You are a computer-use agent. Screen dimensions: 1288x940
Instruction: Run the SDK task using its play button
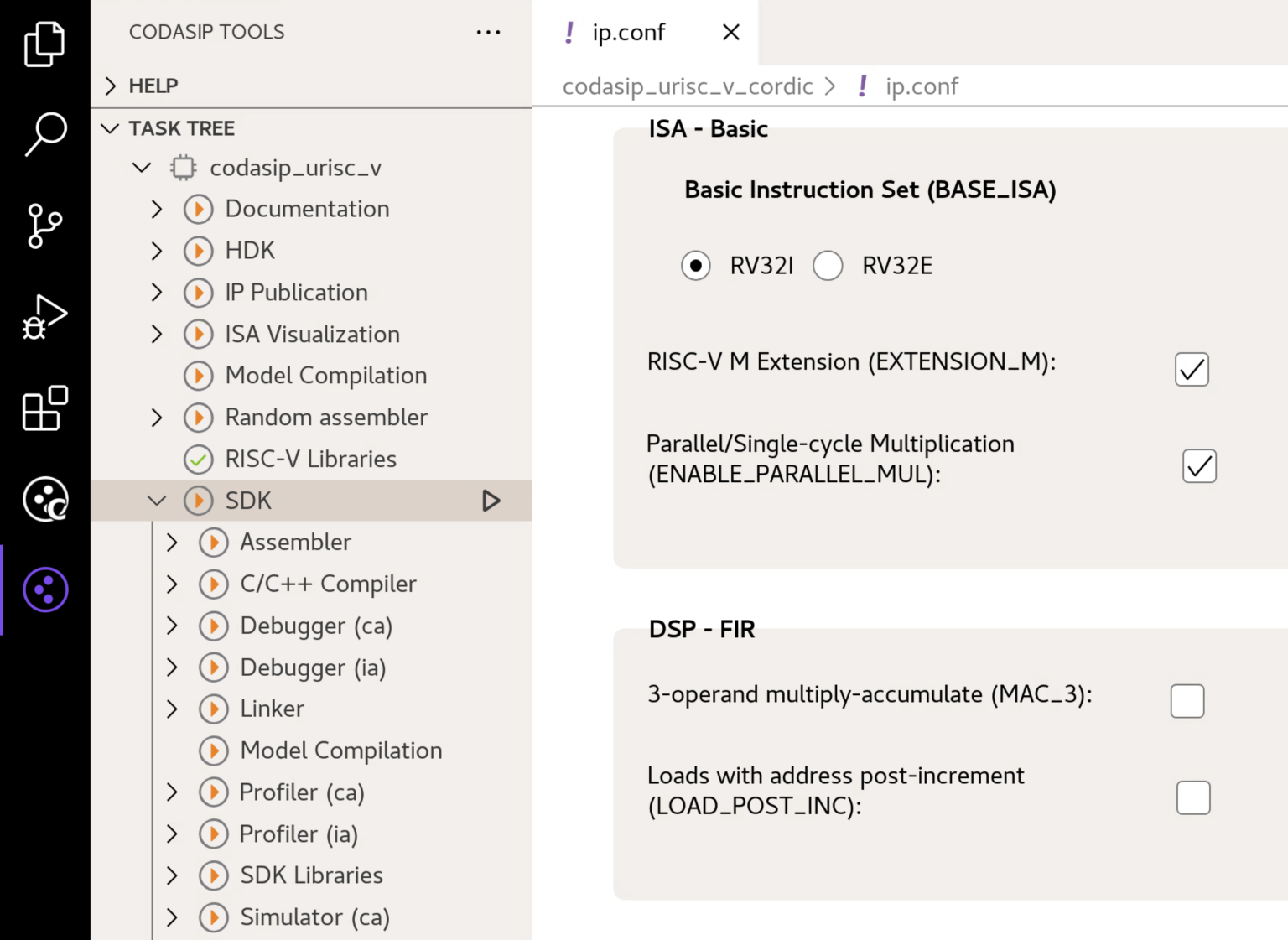coord(491,500)
